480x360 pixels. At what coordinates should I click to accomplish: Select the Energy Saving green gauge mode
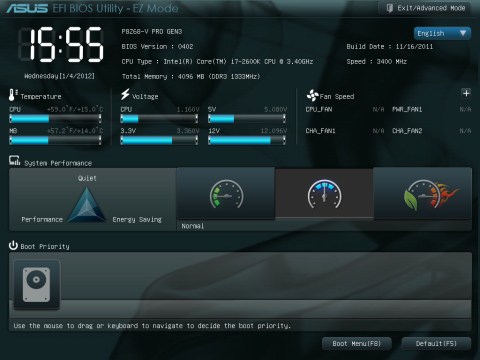click(x=226, y=194)
